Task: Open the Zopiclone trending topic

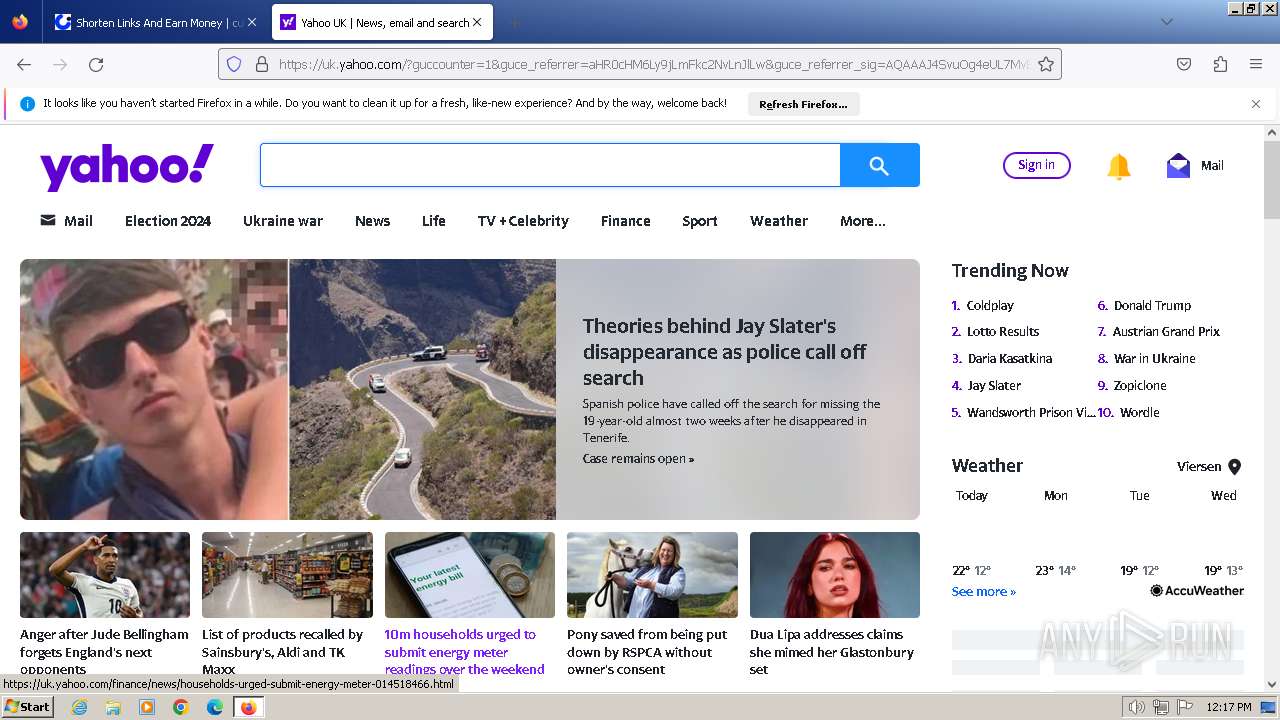Action: [x=1140, y=385]
